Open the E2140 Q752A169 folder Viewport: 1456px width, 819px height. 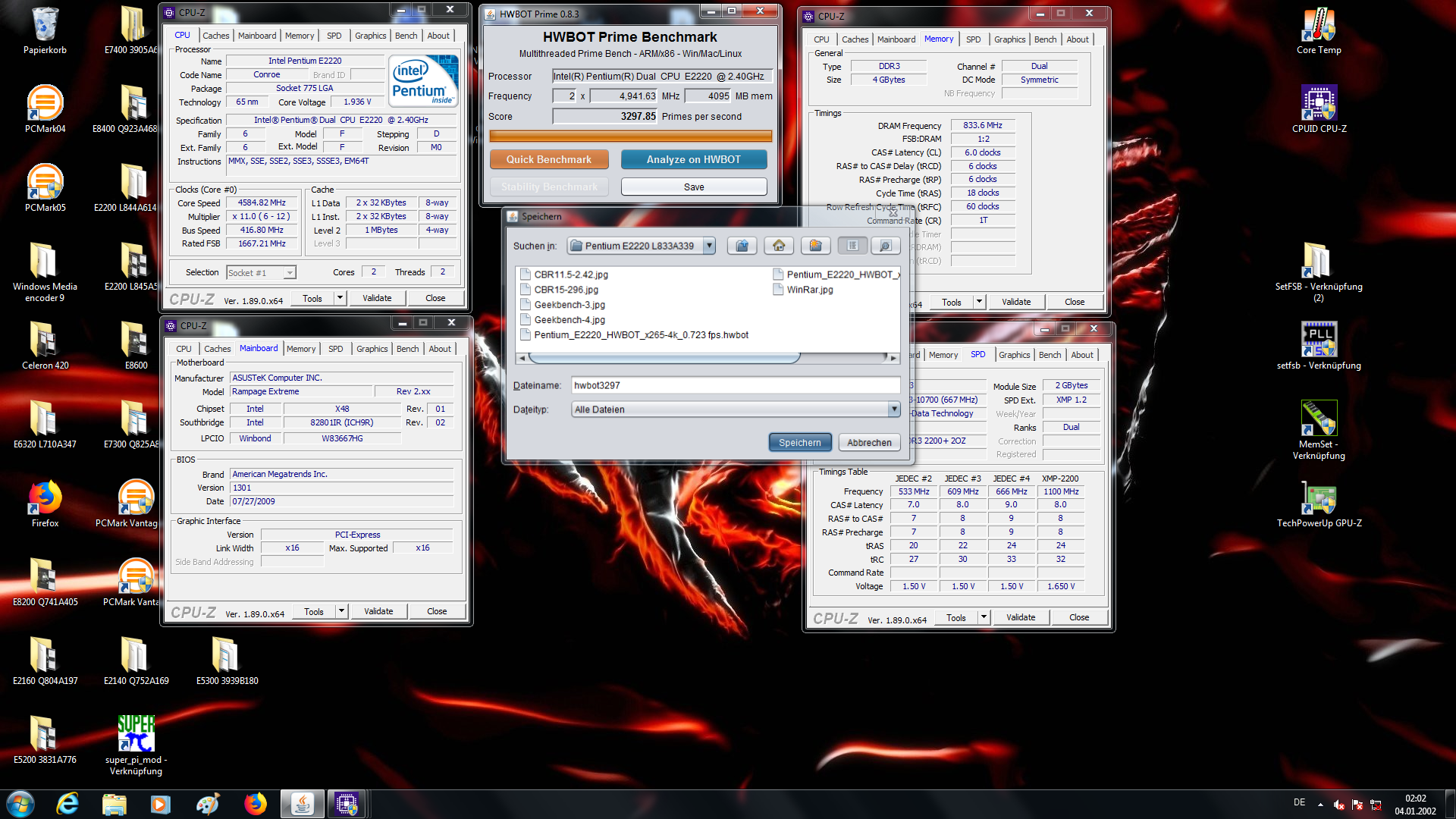click(136, 661)
